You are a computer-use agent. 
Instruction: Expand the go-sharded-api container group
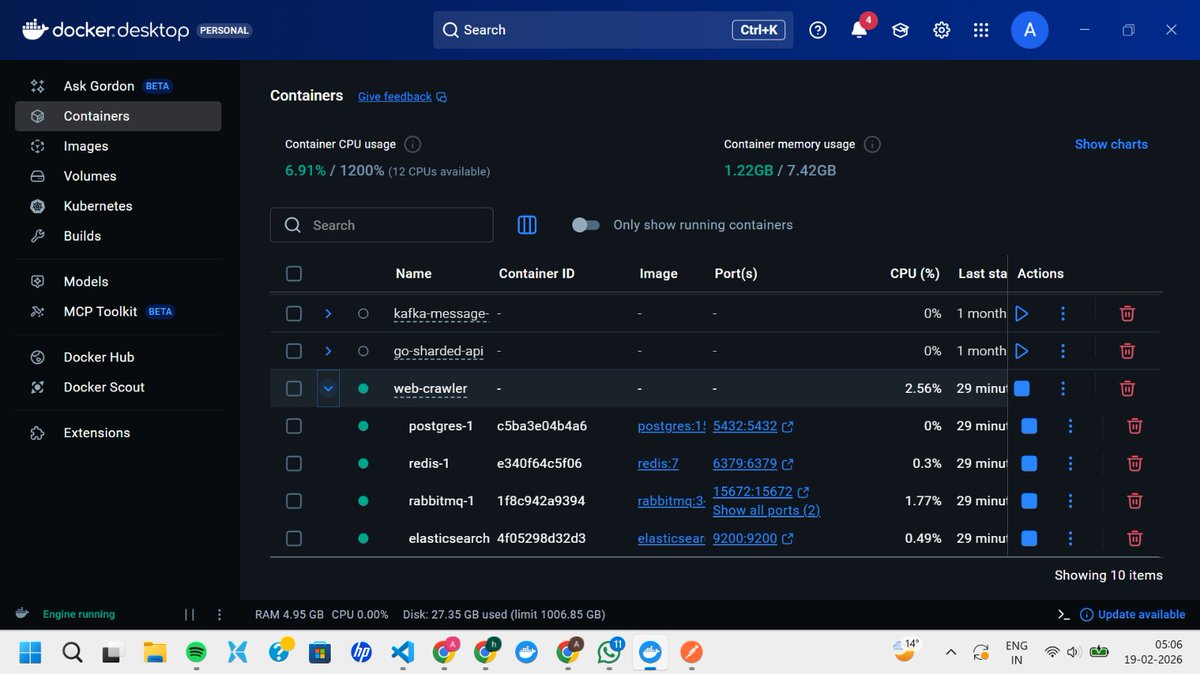coord(328,351)
